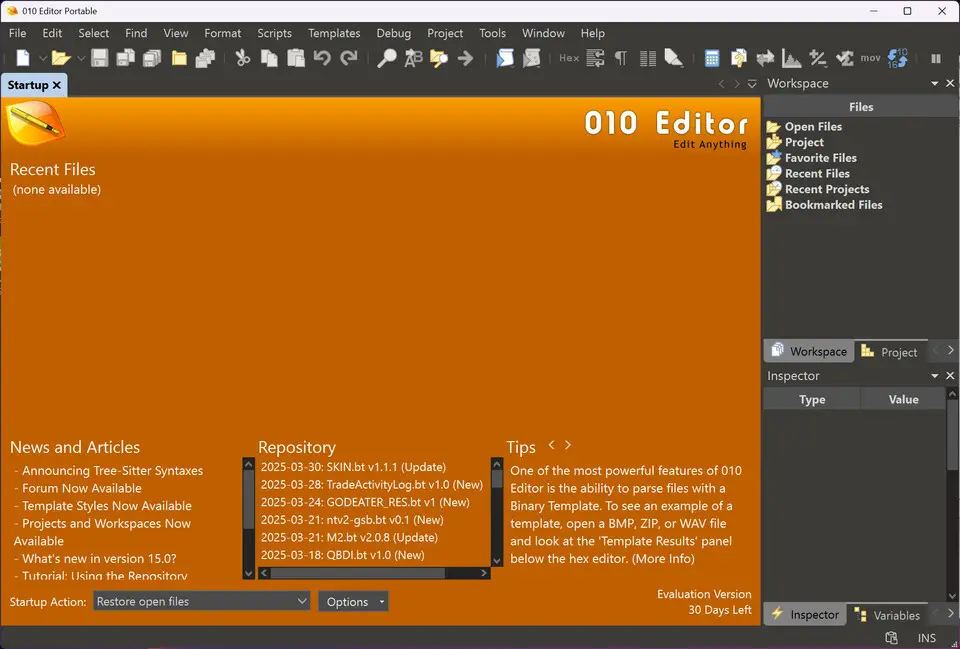The width and height of the screenshot is (960, 649).
Task: Click the Checksum sigma checkmark icon
Action: [x=845, y=58]
